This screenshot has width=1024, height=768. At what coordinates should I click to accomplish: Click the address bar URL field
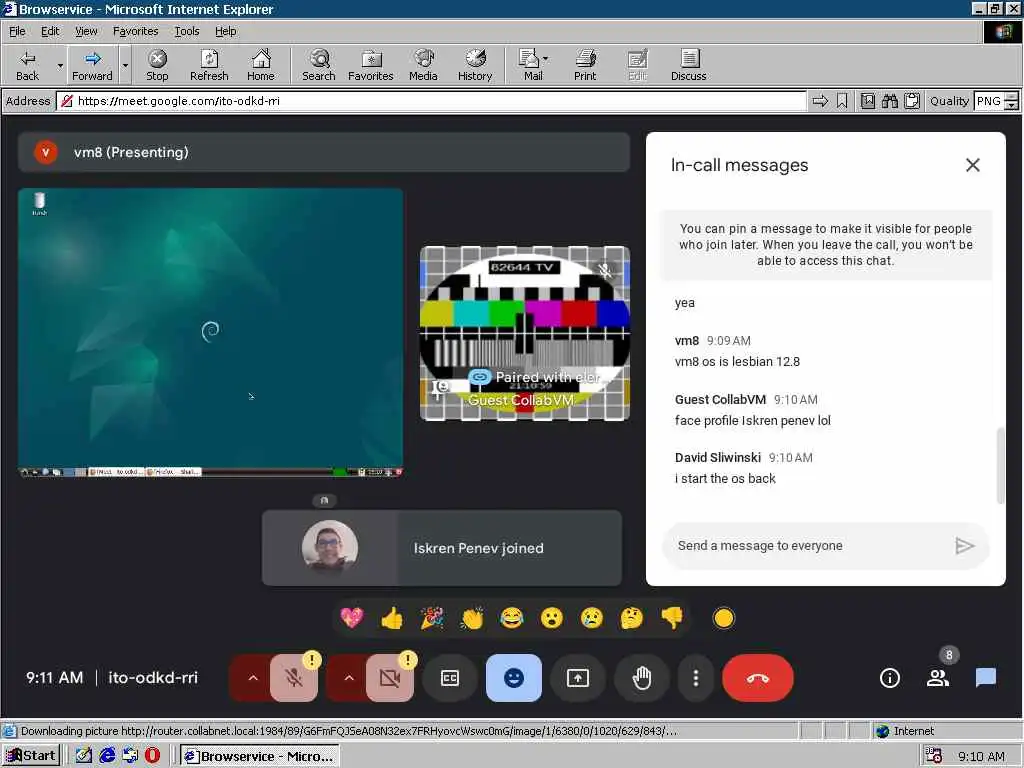431,101
